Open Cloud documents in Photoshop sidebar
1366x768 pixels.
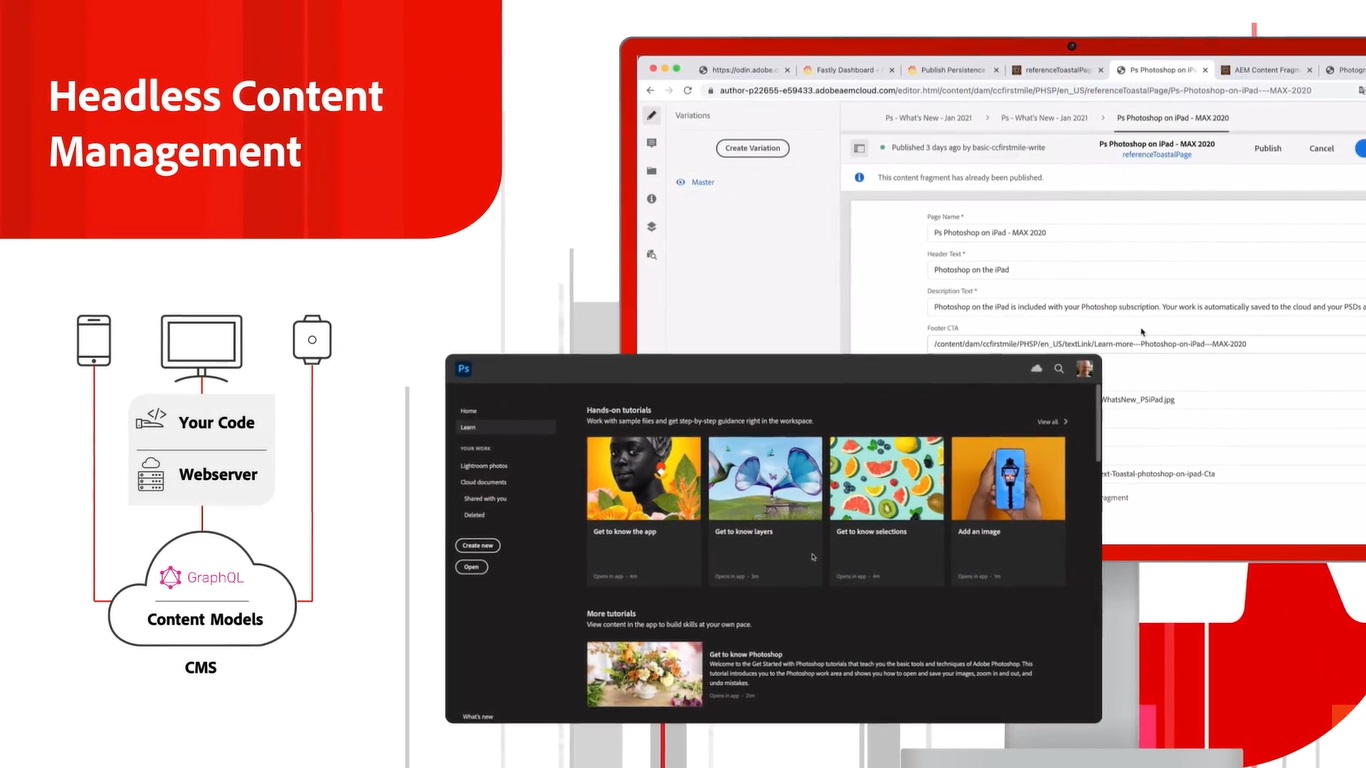(x=483, y=482)
